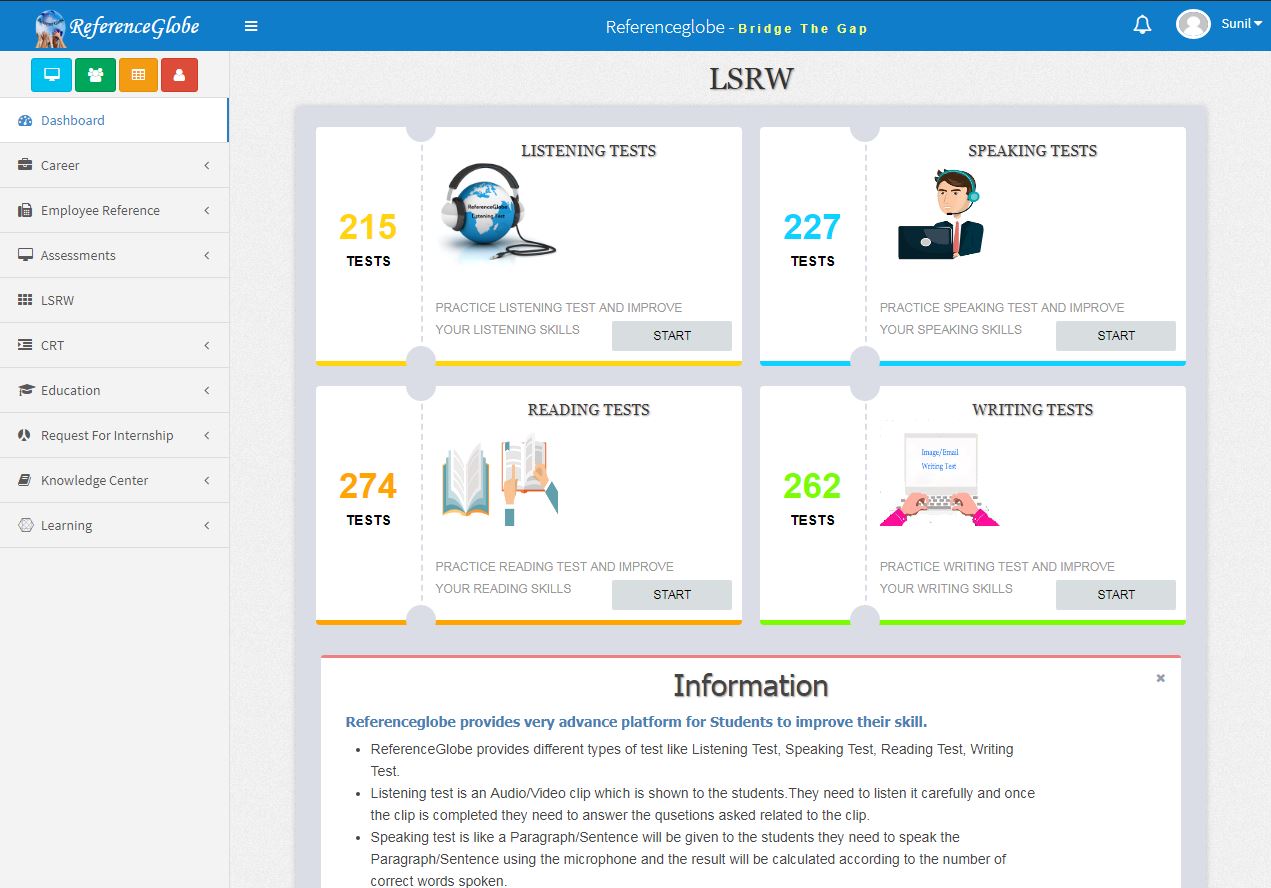Click the Referenceglobe Bridge The Gap title
The height and width of the screenshot is (888, 1271).
pos(737,27)
